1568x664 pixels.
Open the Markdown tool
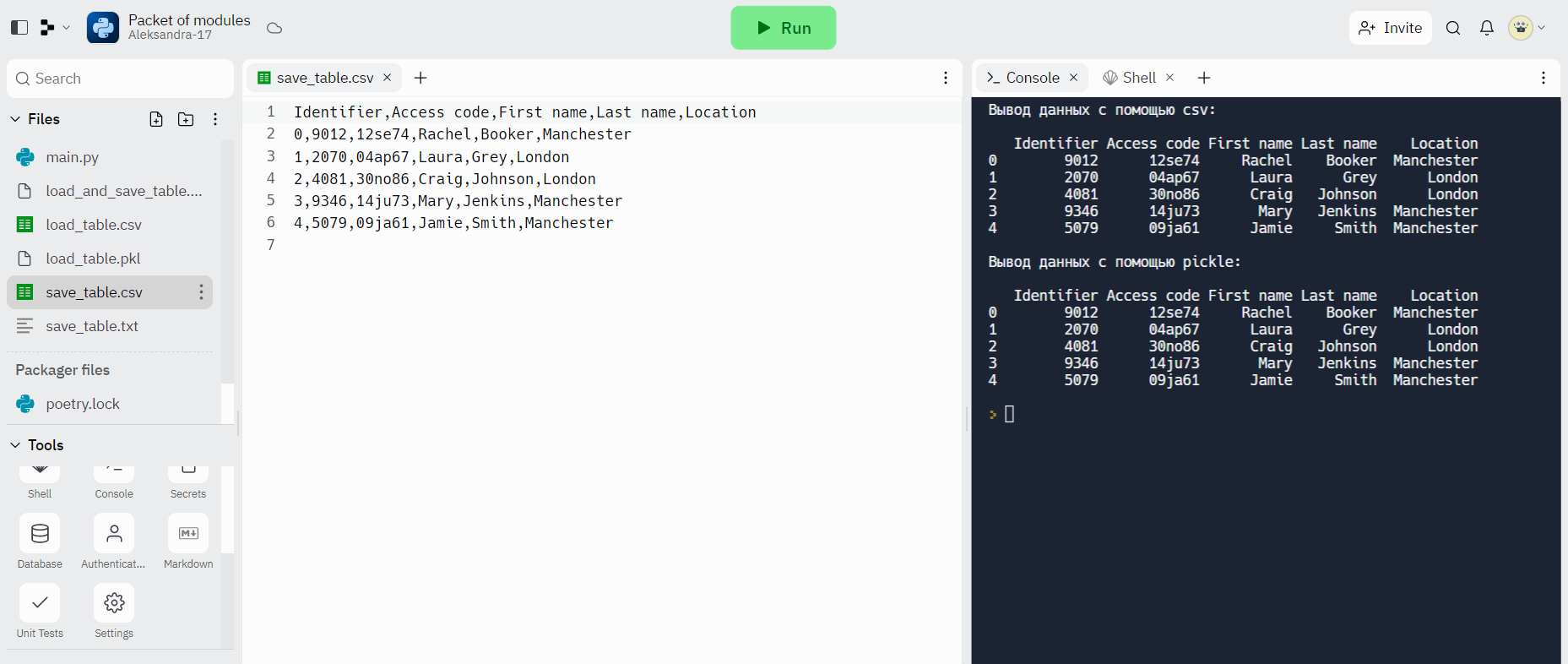(188, 542)
